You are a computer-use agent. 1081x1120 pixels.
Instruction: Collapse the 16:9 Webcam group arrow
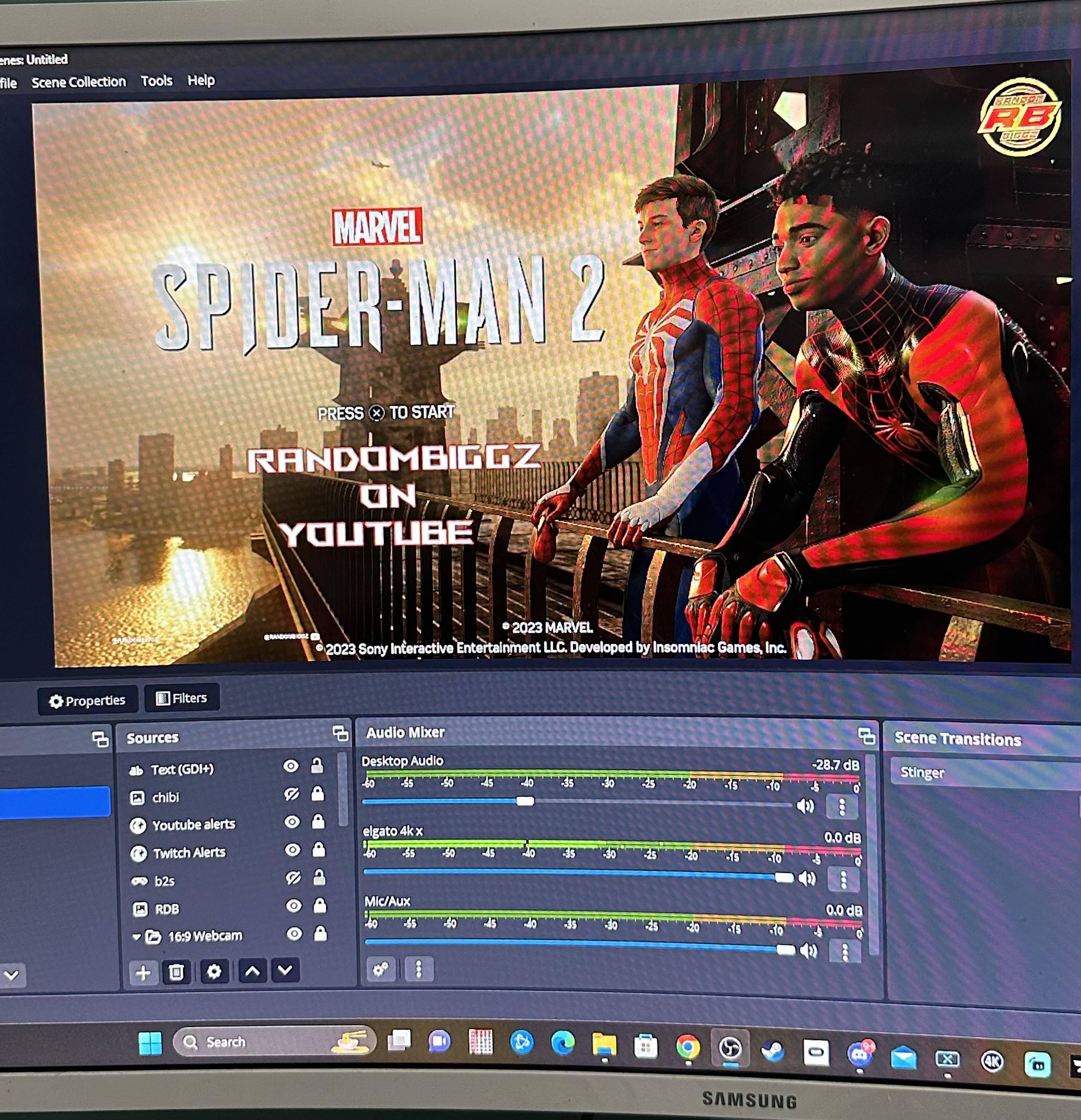point(136,936)
